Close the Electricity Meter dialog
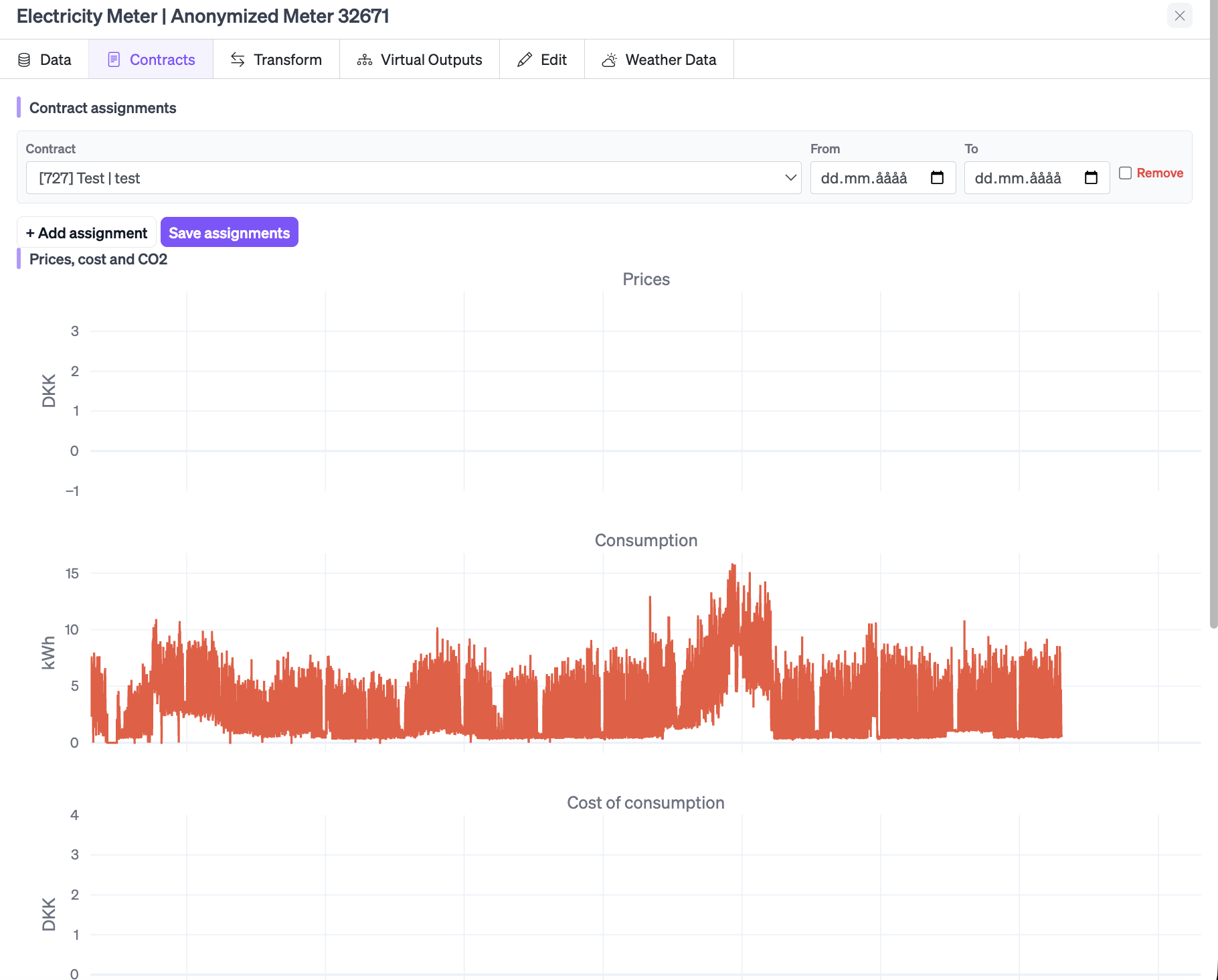 [x=1179, y=15]
